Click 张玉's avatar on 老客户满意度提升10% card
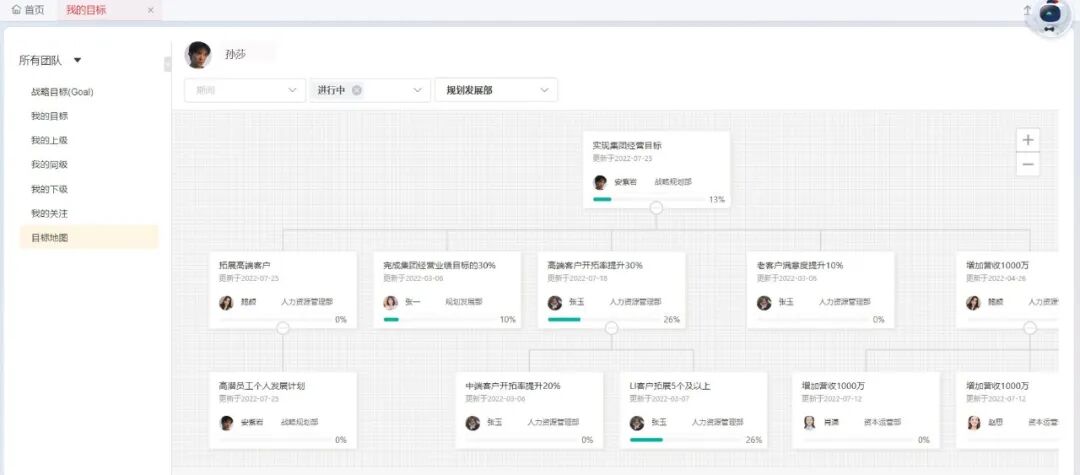1080x475 pixels. click(764, 303)
